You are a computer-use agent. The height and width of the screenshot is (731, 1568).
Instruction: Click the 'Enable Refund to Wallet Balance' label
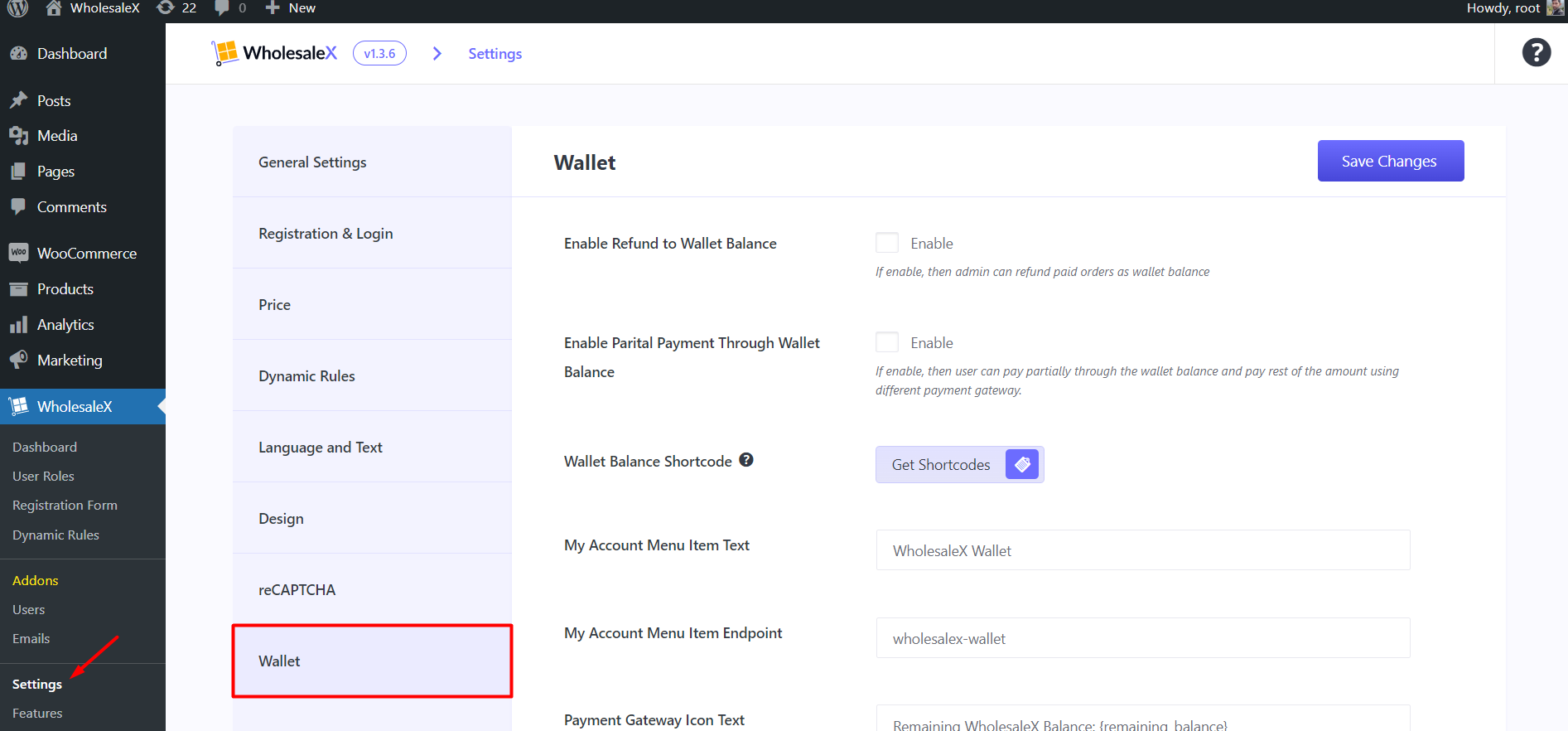click(x=670, y=244)
